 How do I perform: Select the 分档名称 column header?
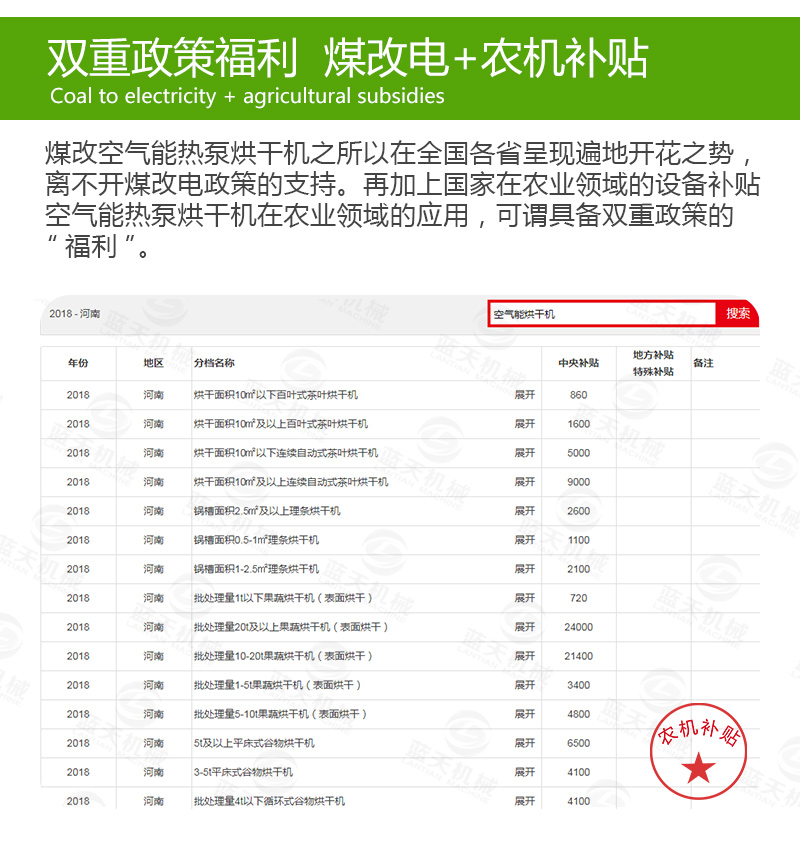[214, 363]
